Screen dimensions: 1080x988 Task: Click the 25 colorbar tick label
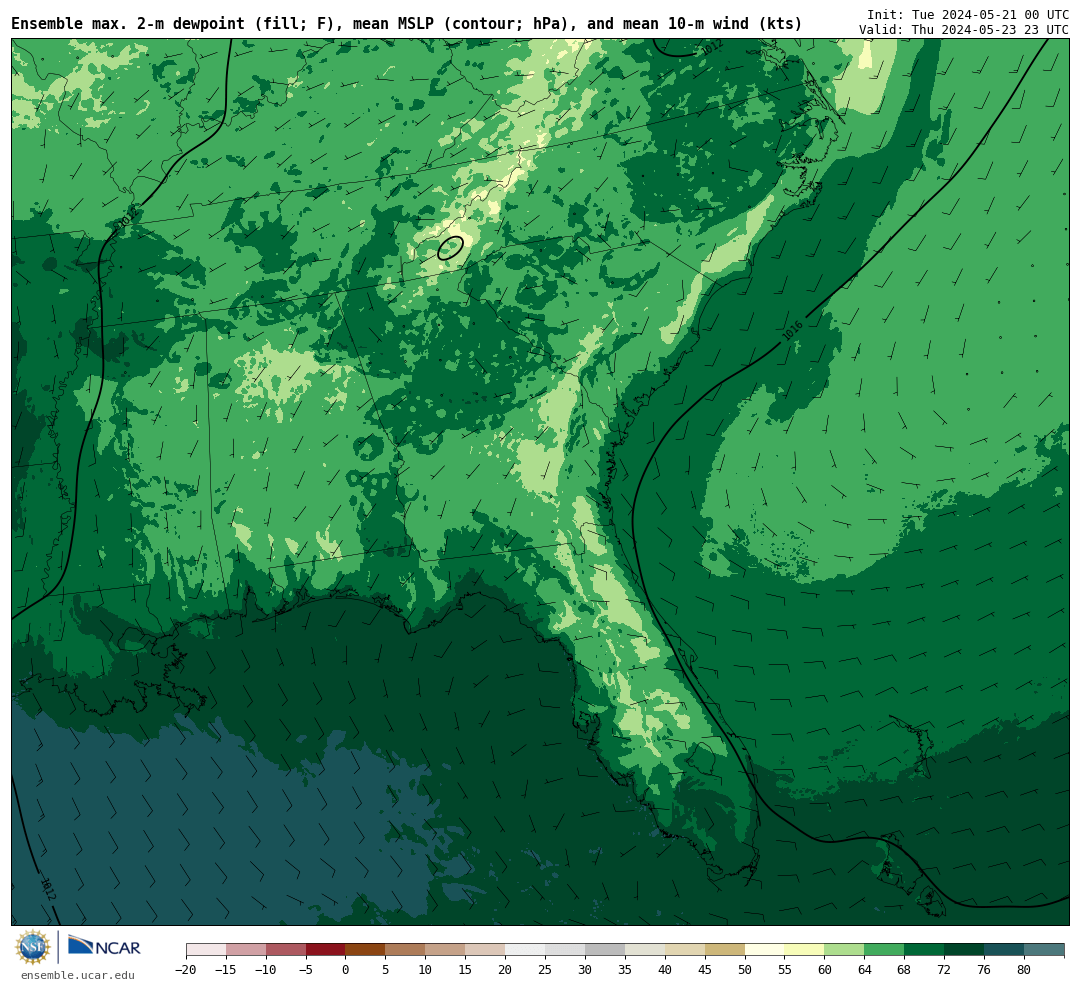click(x=546, y=969)
